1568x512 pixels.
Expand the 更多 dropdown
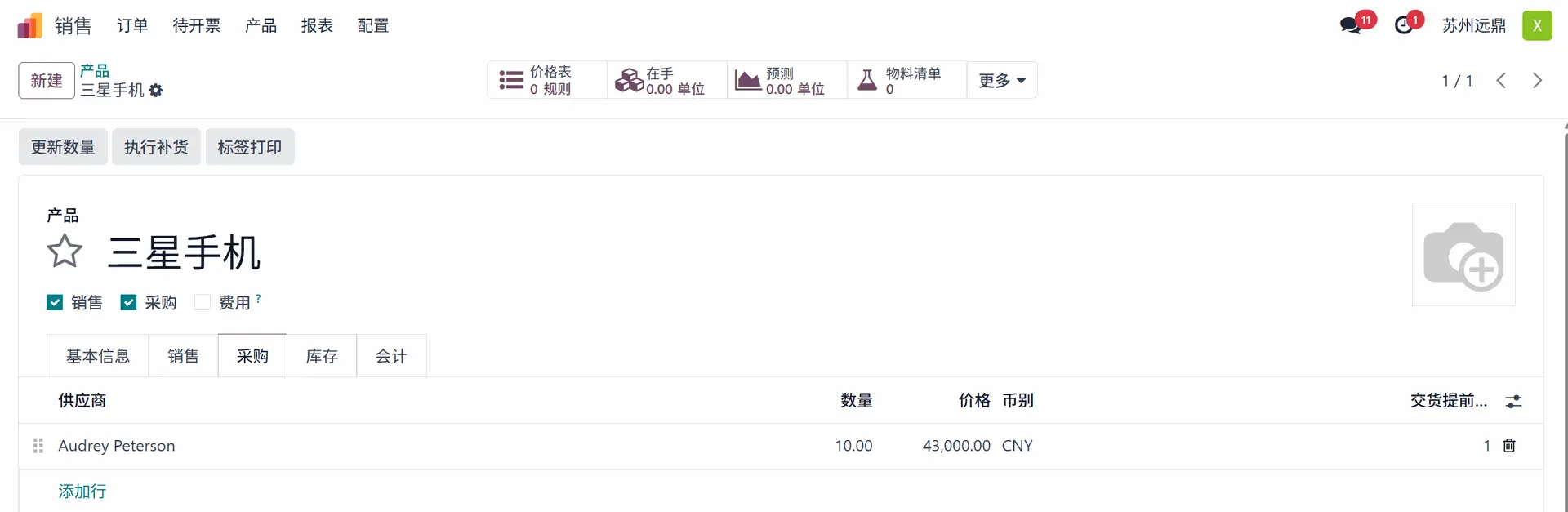coord(1002,80)
